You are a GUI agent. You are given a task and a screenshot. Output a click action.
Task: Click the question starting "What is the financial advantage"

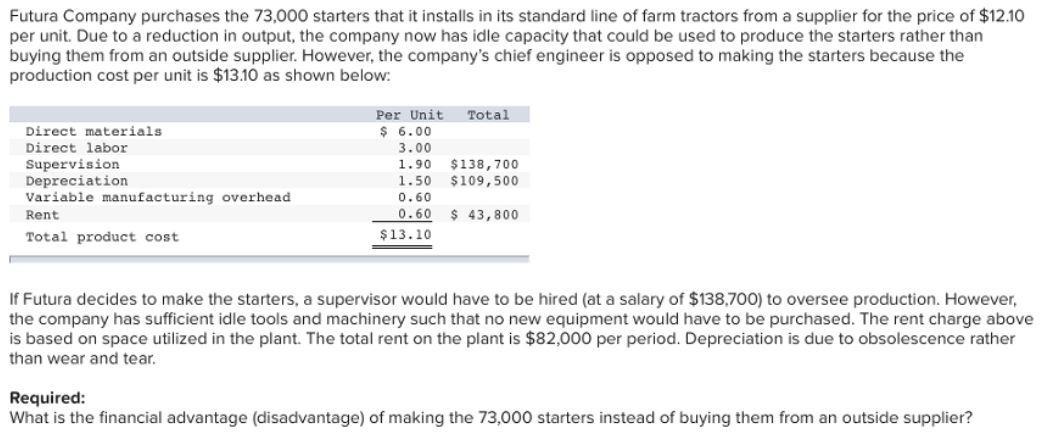coord(490,416)
